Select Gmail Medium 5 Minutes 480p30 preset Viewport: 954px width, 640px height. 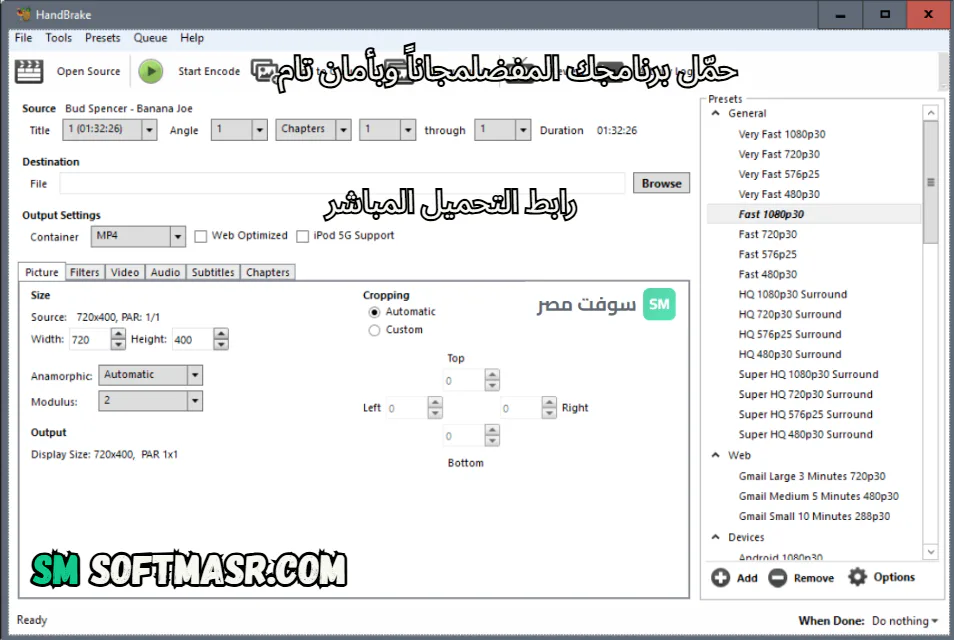click(818, 496)
